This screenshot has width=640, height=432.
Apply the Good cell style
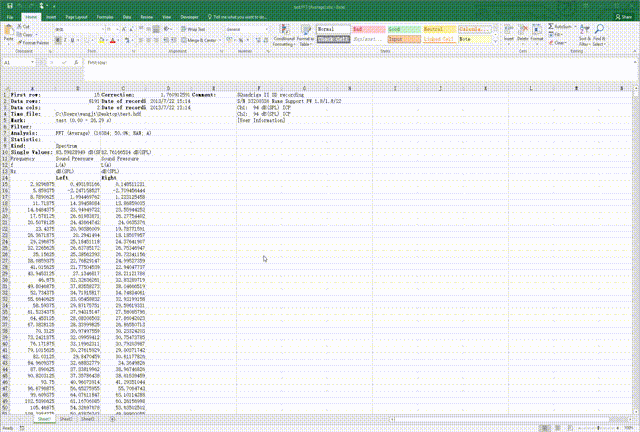pos(404,29)
